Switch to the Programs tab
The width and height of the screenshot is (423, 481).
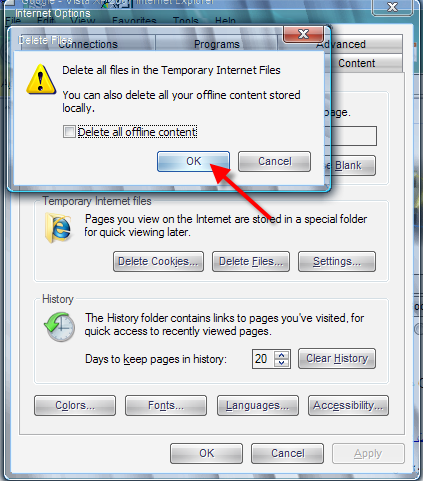pyautogui.click(x=217, y=44)
